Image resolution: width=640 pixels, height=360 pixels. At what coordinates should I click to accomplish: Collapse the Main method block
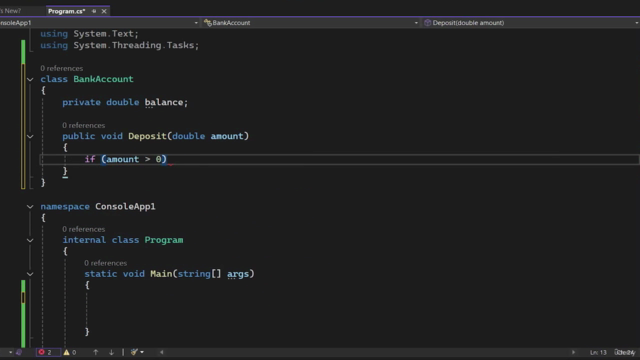click(x=30, y=274)
